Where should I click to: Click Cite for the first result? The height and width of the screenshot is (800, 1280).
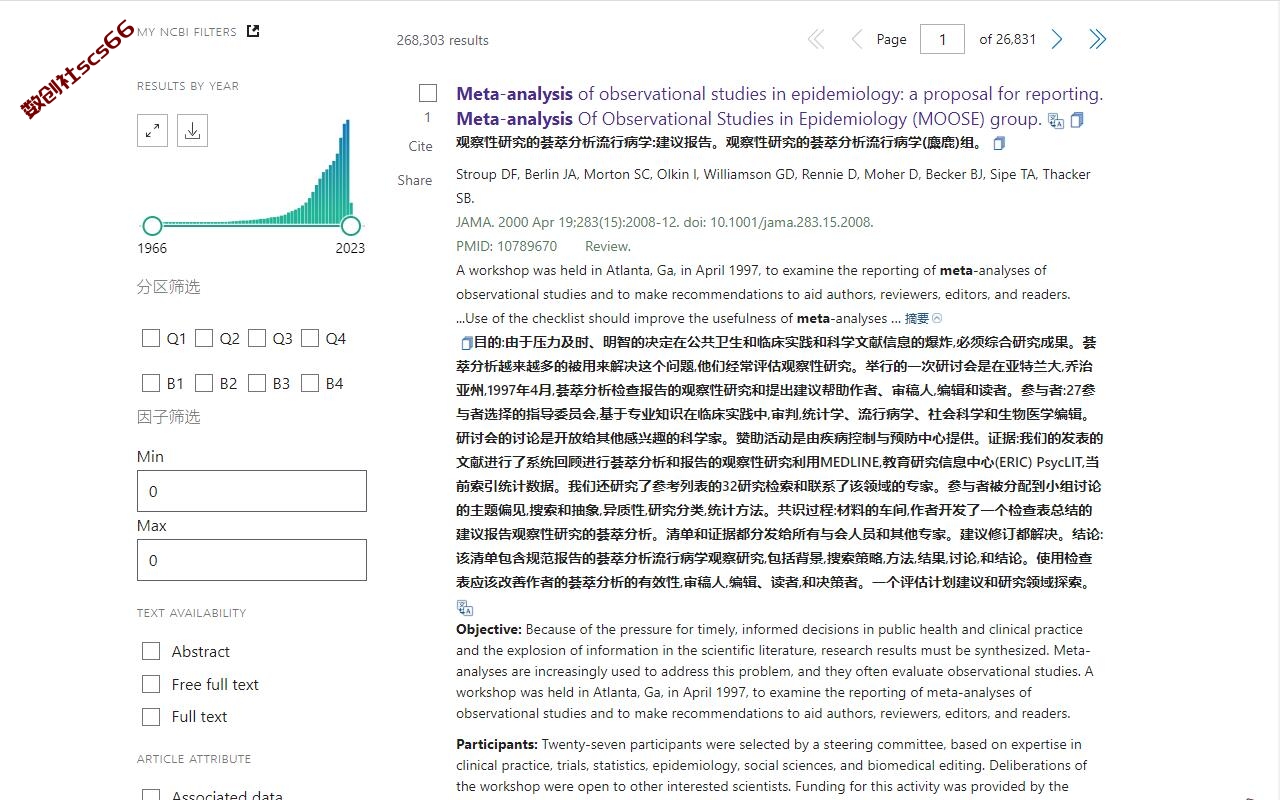[420, 146]
